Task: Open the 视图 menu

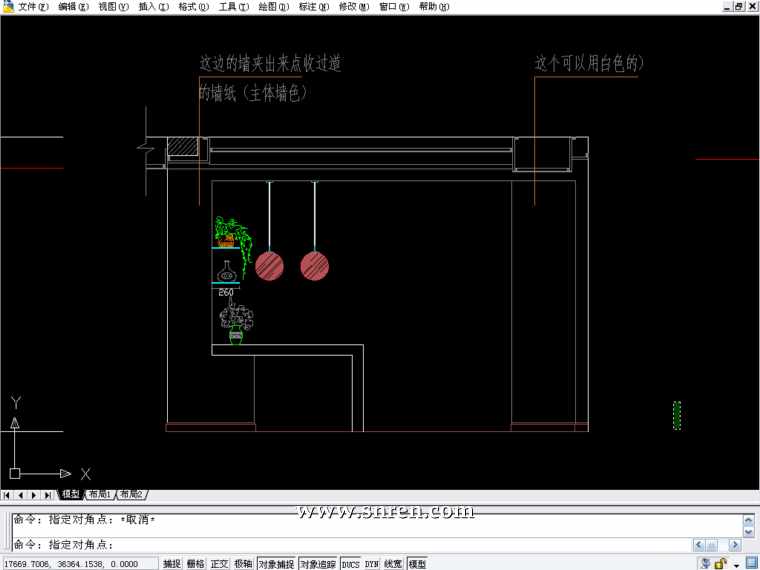Action: (113, 7)
